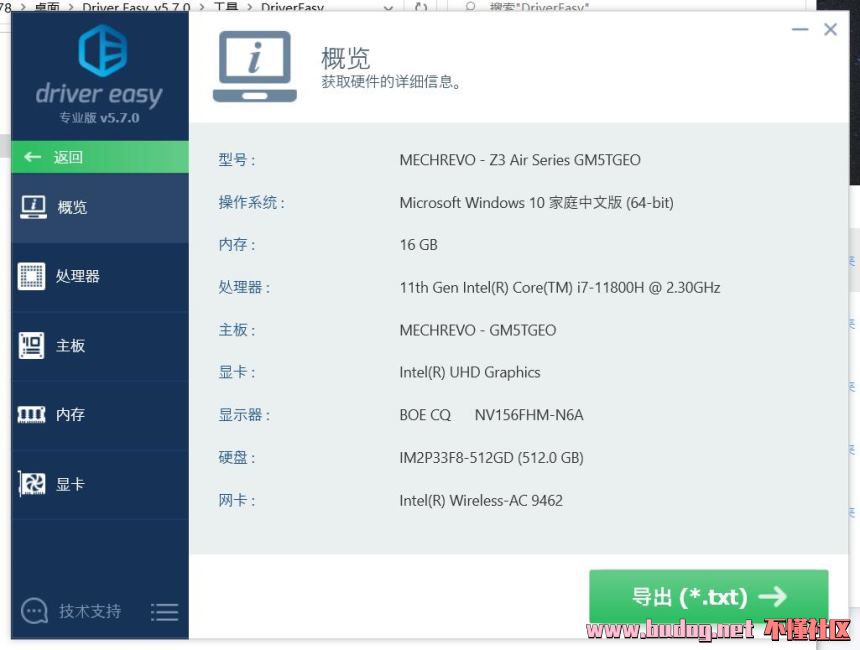Click the 内存 row label in the overview

(x=237, y=245)
